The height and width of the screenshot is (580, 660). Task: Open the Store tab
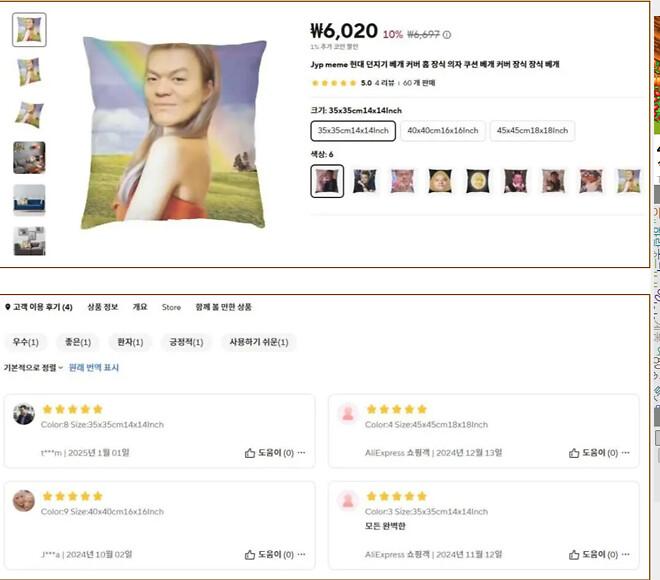point(171,307)
